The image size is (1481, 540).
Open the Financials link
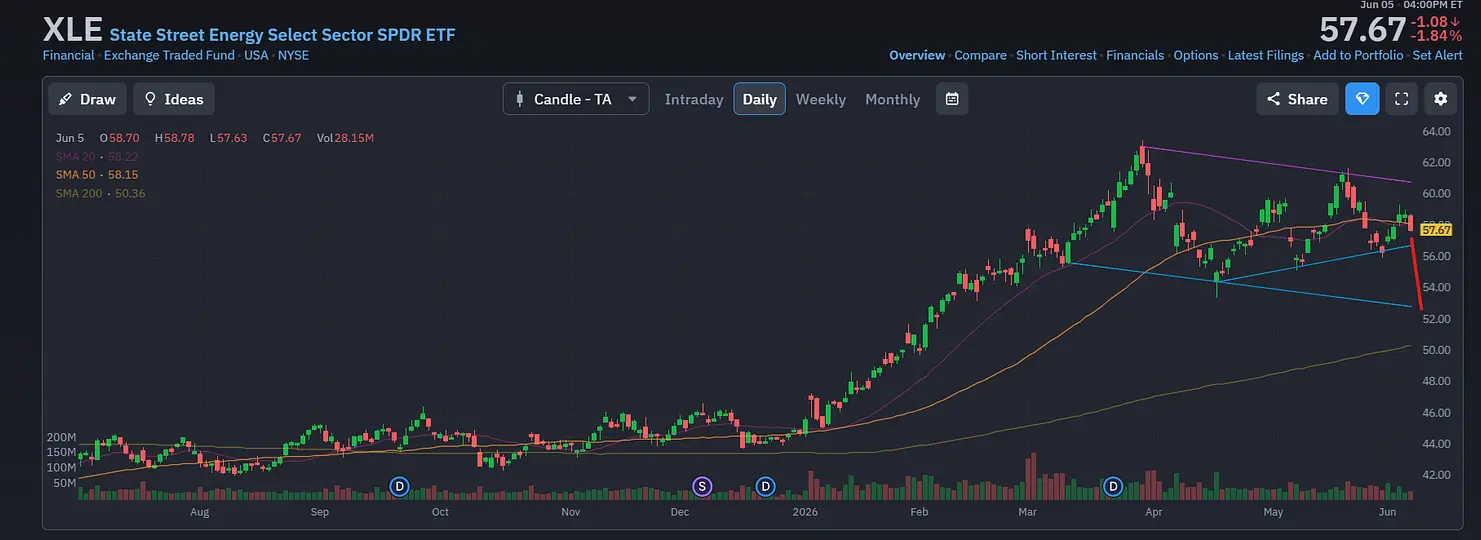1135,55
